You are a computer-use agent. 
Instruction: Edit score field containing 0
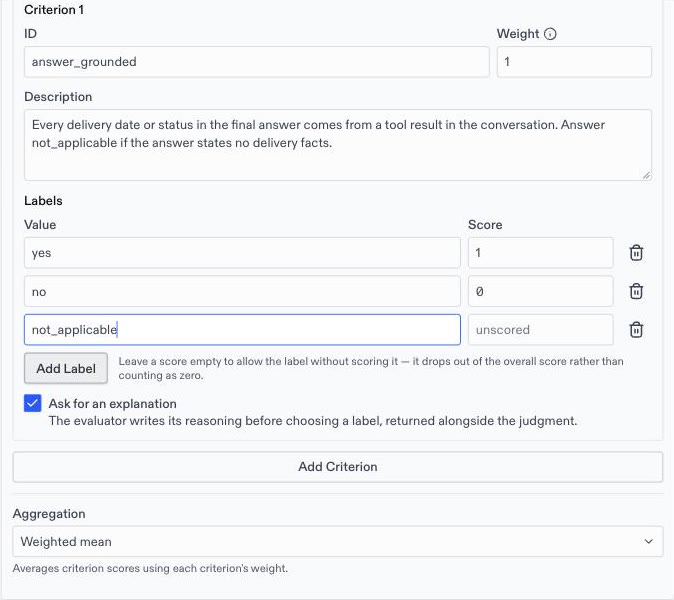[x=541, y=291]
